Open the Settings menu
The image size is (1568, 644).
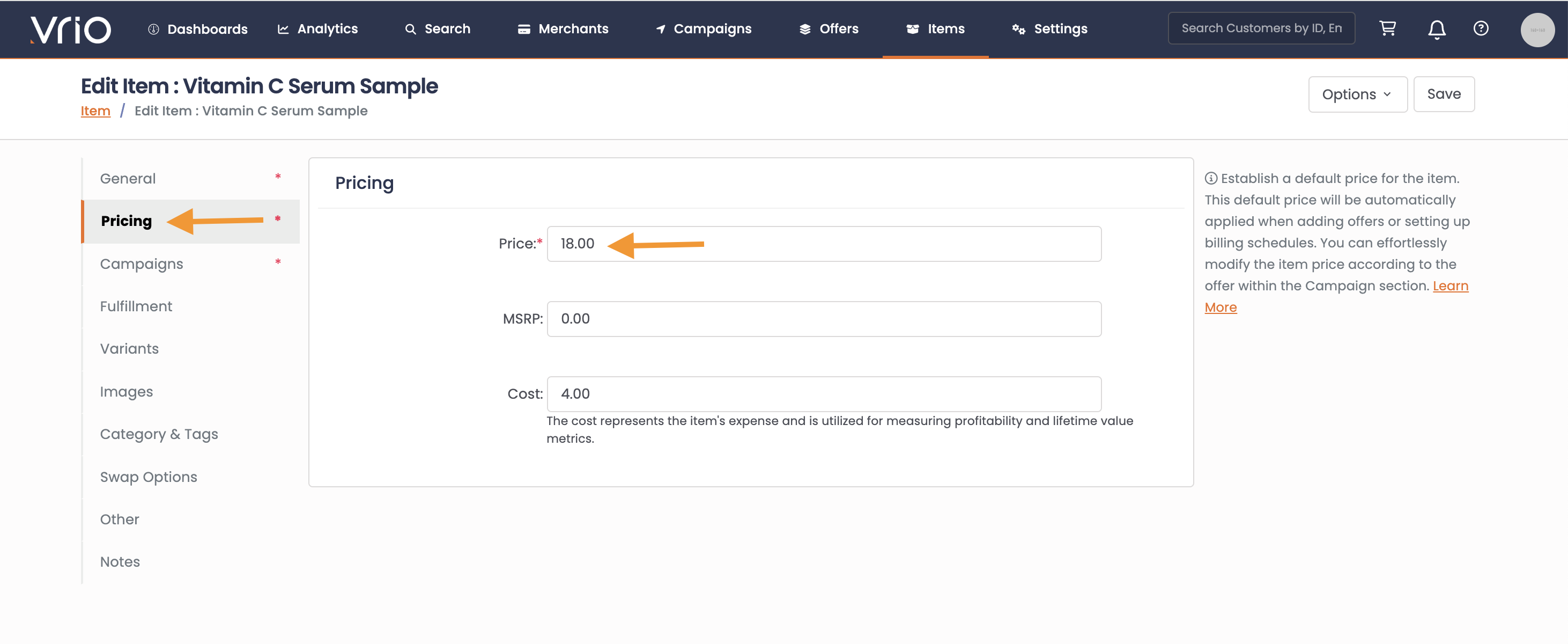[1050, 29]
